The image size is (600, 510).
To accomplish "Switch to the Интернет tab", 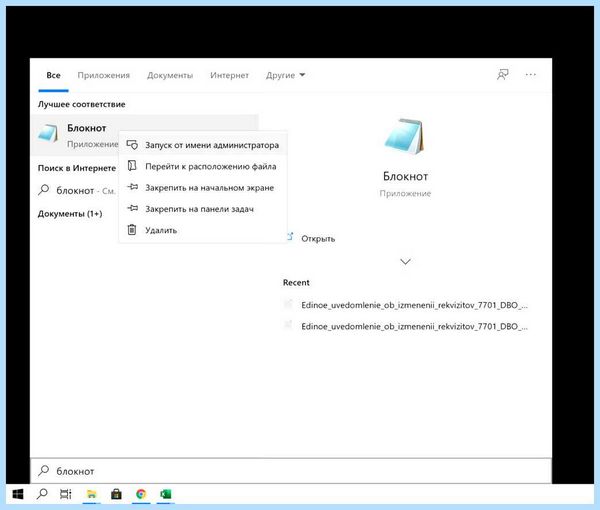I will [x=229, y=75].
